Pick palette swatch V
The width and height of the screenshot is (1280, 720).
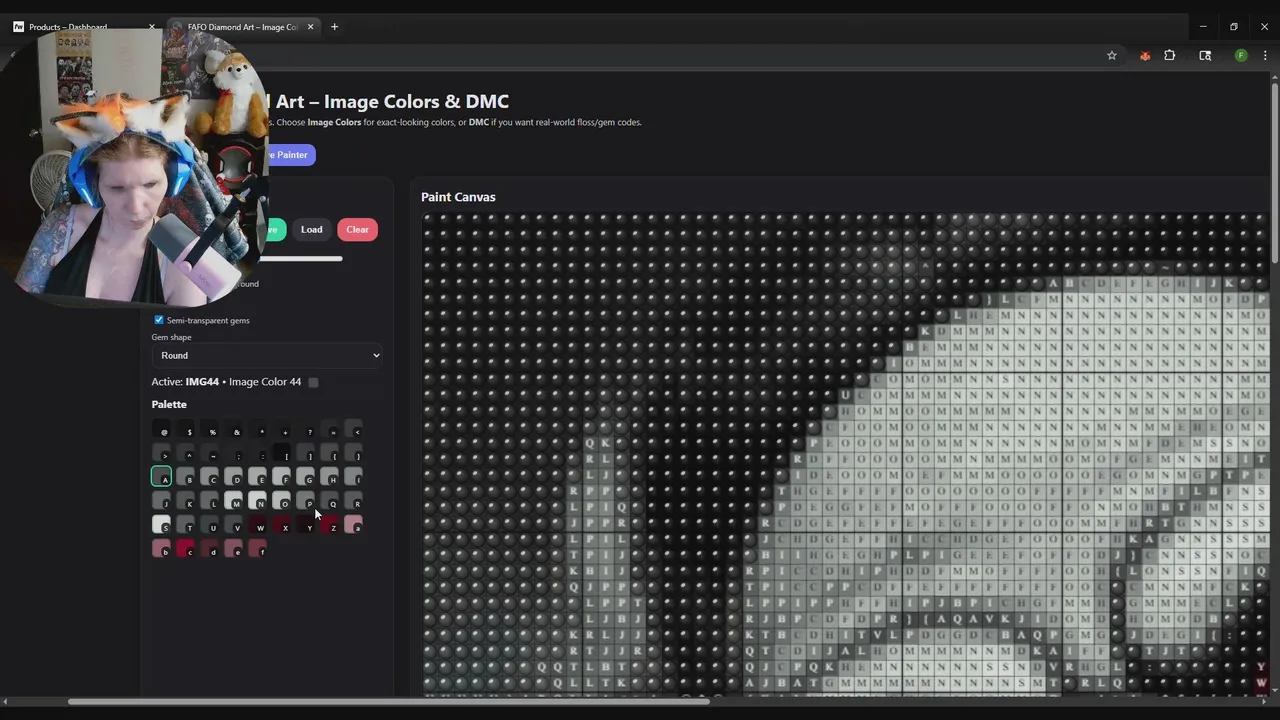click(x=233, y=524)
